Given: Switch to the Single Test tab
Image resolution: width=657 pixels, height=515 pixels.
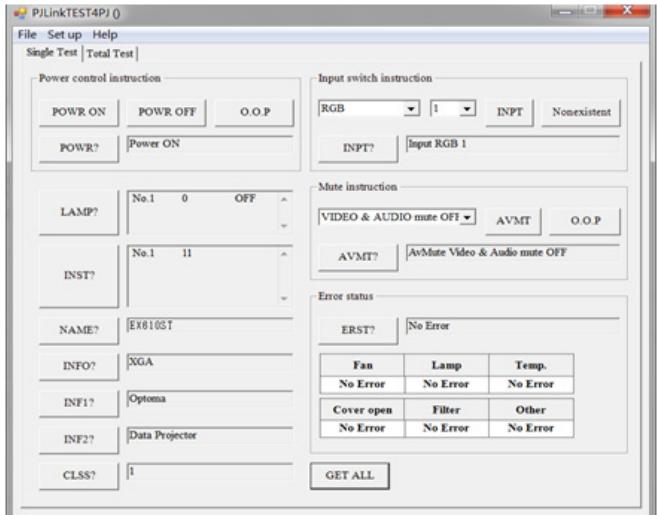Looking at the screenshot, I should [x=52, y=52].
